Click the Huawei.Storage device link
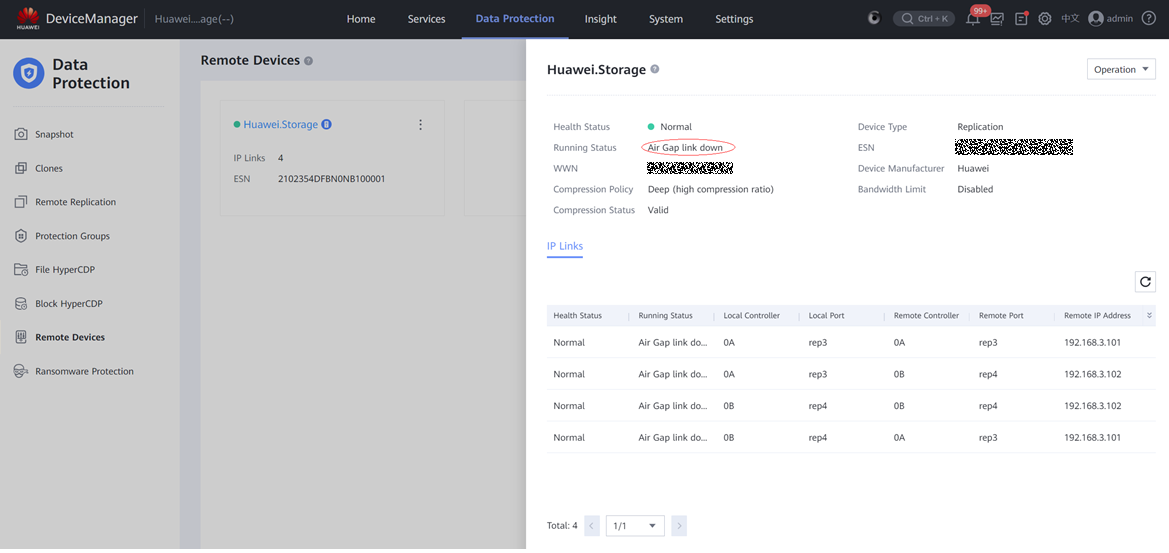 (x=280, y=125)
